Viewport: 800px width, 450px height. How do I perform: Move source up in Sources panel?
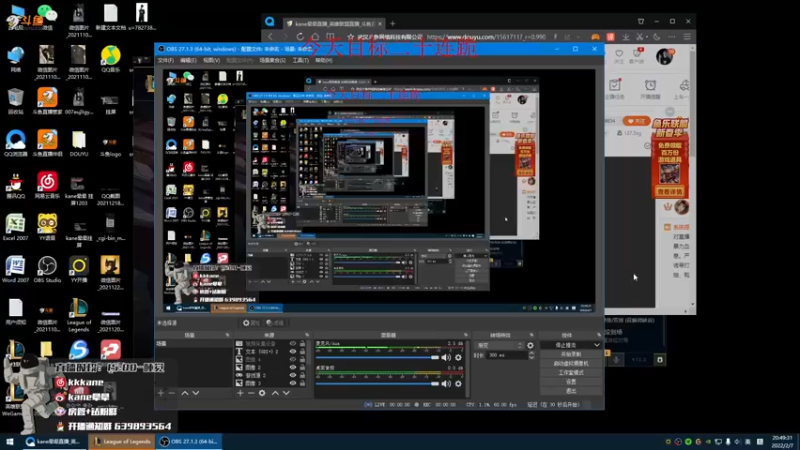pyautogui.click(x=275, y=393)
